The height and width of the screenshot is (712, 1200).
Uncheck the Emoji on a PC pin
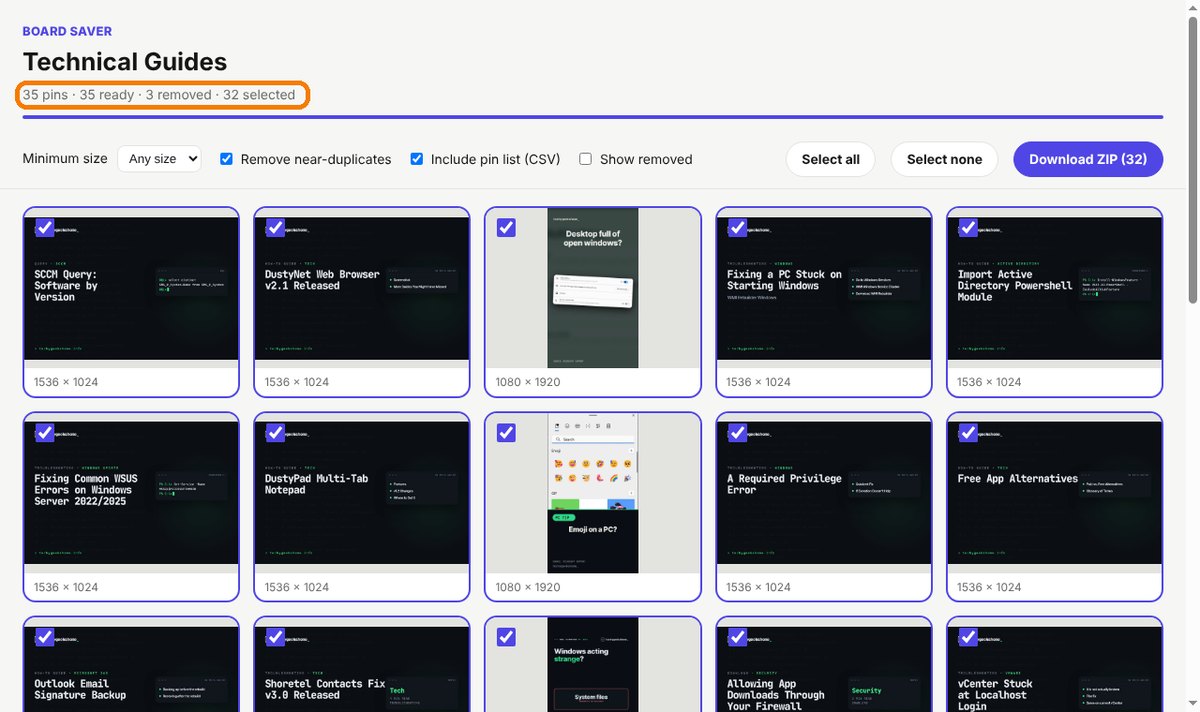[507, 433]
